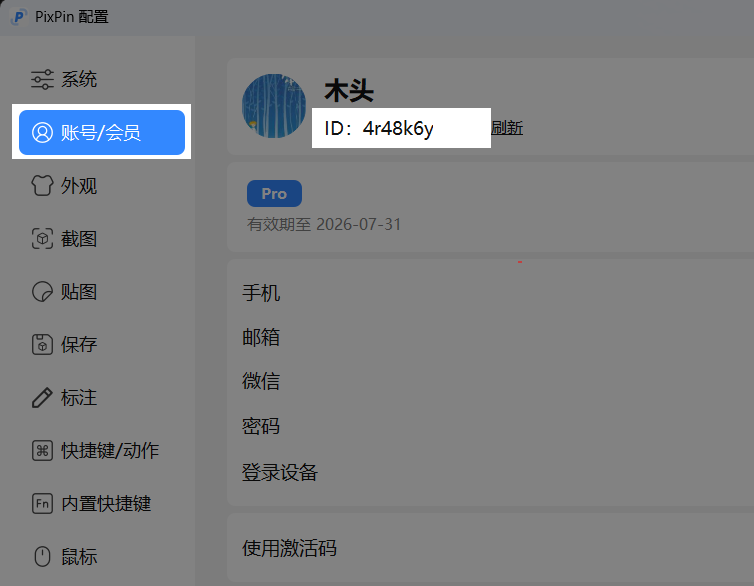Click 有效期至 2026-07-31 text
This screenshot has height=586, width=754.
point(324,224)
